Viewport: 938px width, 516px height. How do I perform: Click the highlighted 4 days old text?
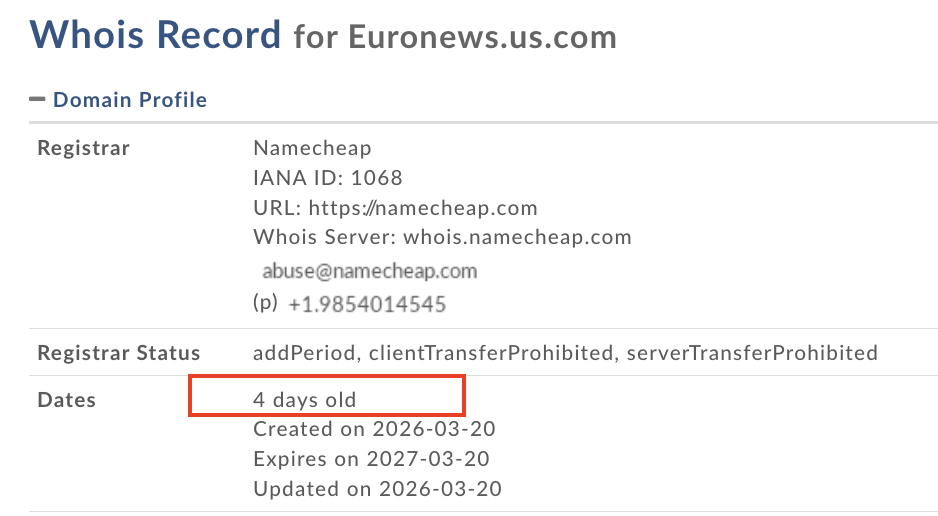pyautogui.click(x=305, y=400)
